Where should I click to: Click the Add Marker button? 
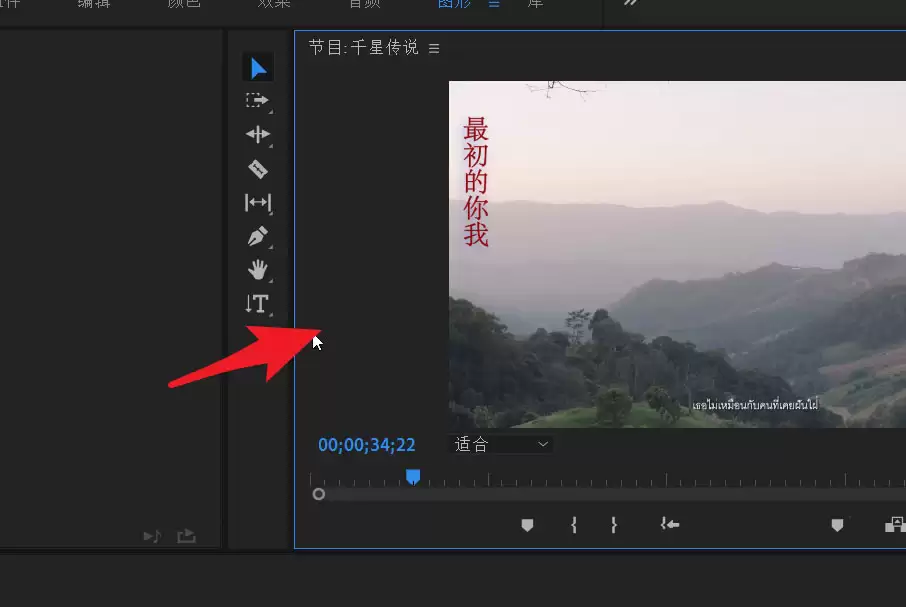(x=527, y=525)
